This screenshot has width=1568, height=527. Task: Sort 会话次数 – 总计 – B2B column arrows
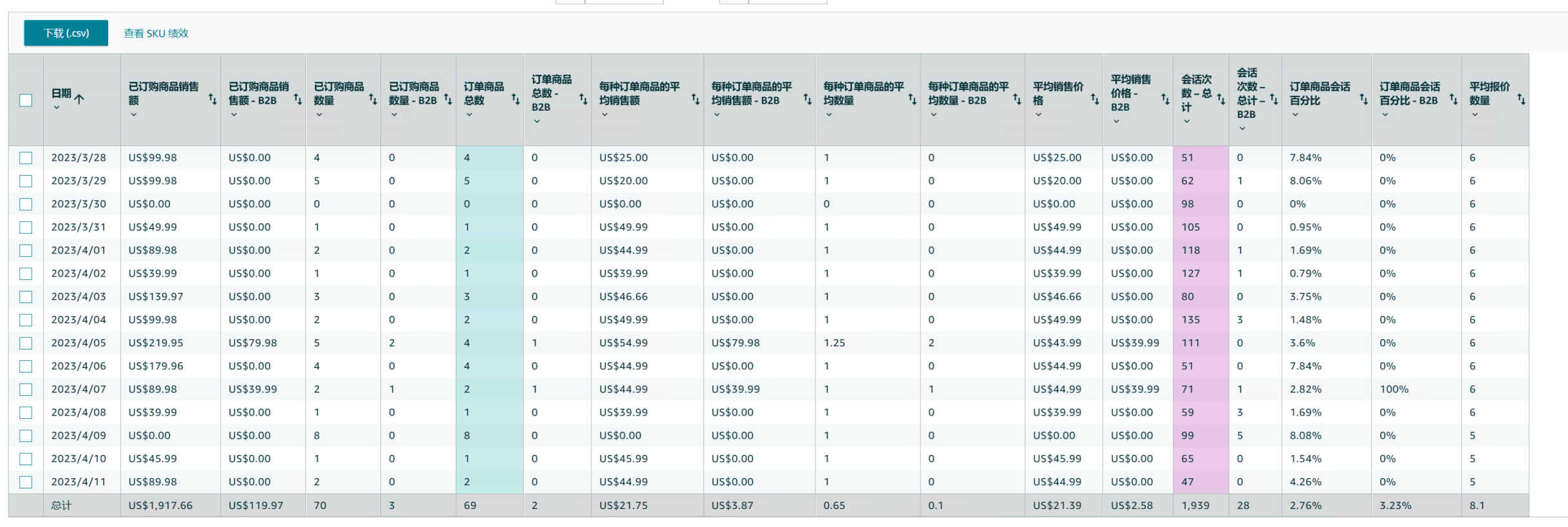pos(1274,99)
